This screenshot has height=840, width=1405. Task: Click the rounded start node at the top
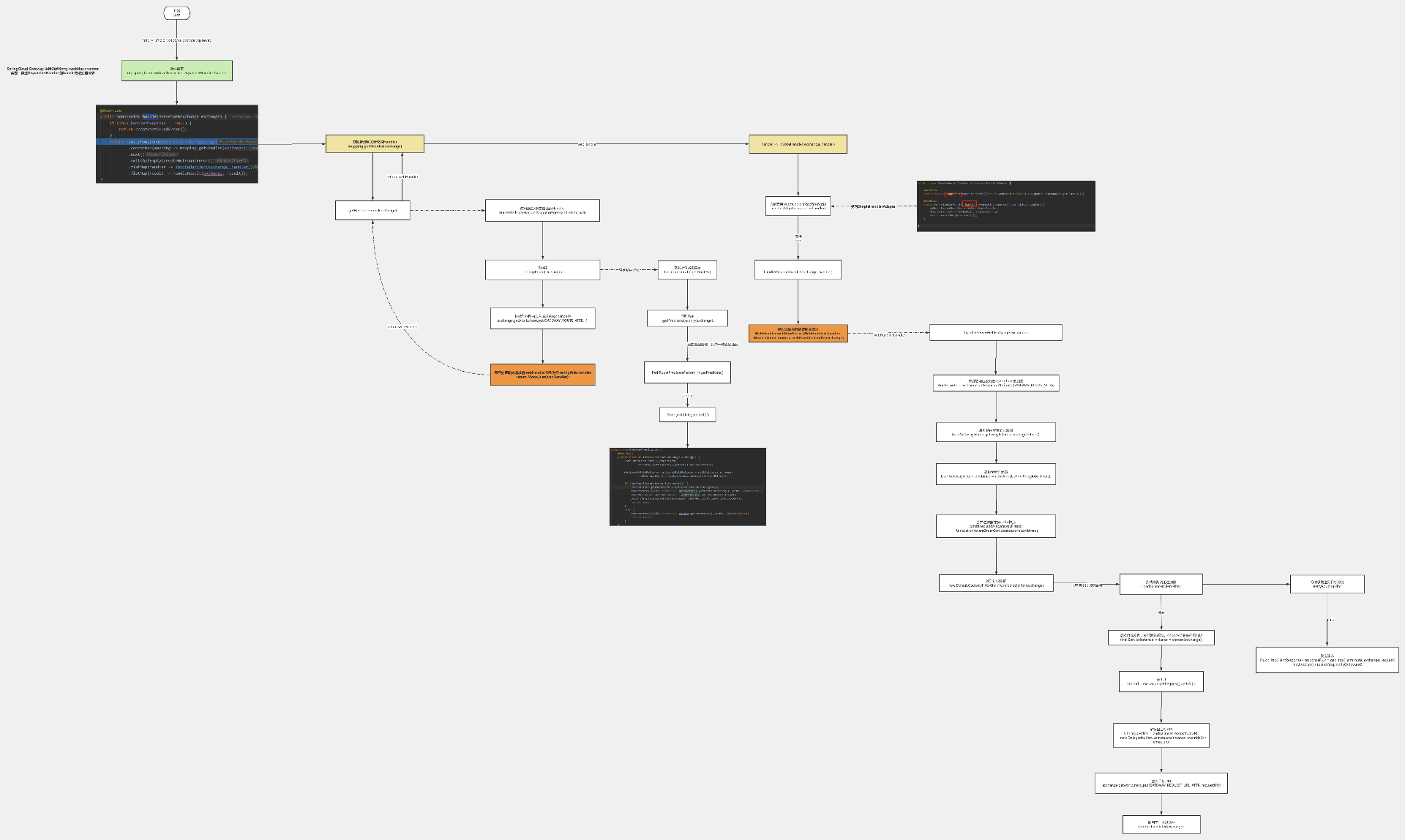click(176, 12)
